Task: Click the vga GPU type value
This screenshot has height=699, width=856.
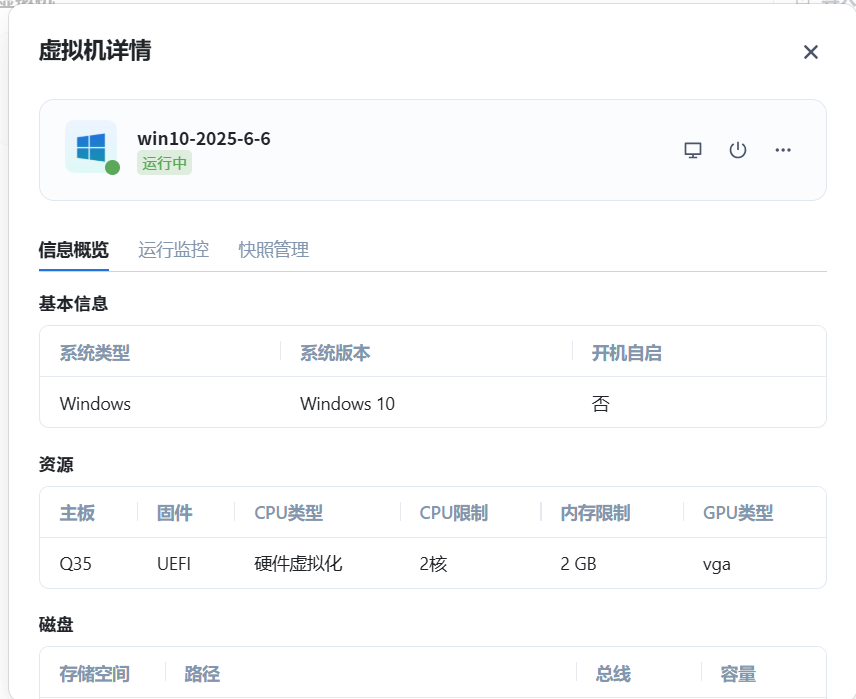Action: 716,564
